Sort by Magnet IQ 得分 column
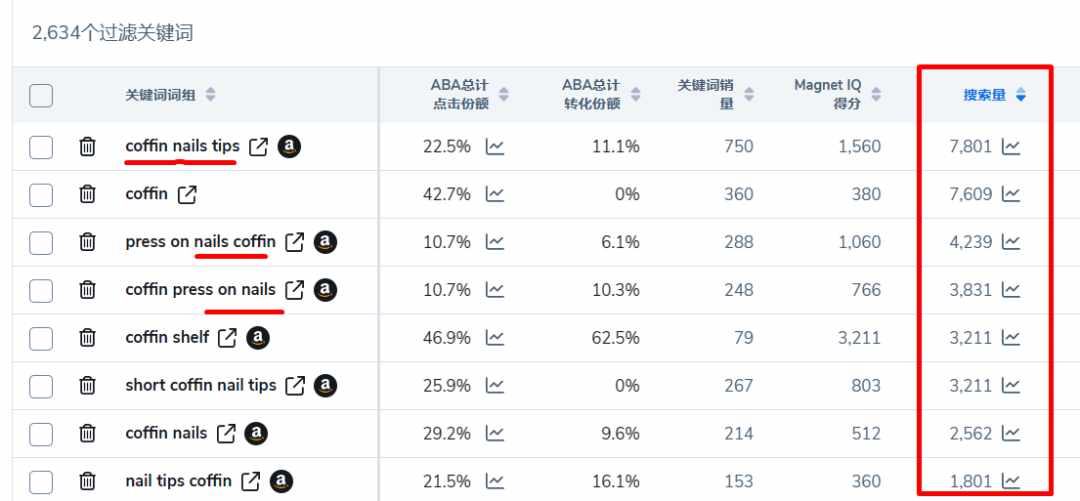Image resolution: width=1080 pixels, height=501 pixels. tap(876, 95)
